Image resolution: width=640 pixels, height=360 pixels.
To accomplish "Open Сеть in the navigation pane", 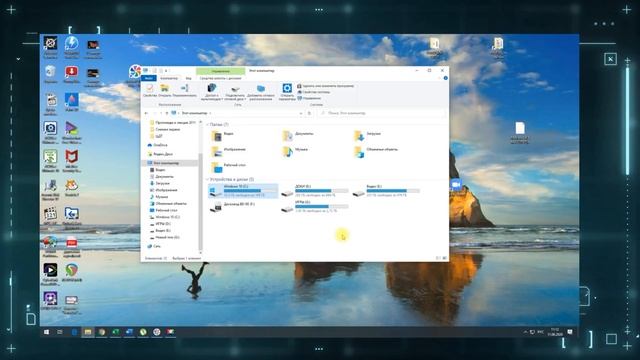I will pyautogui.click(x=154, y=246).
